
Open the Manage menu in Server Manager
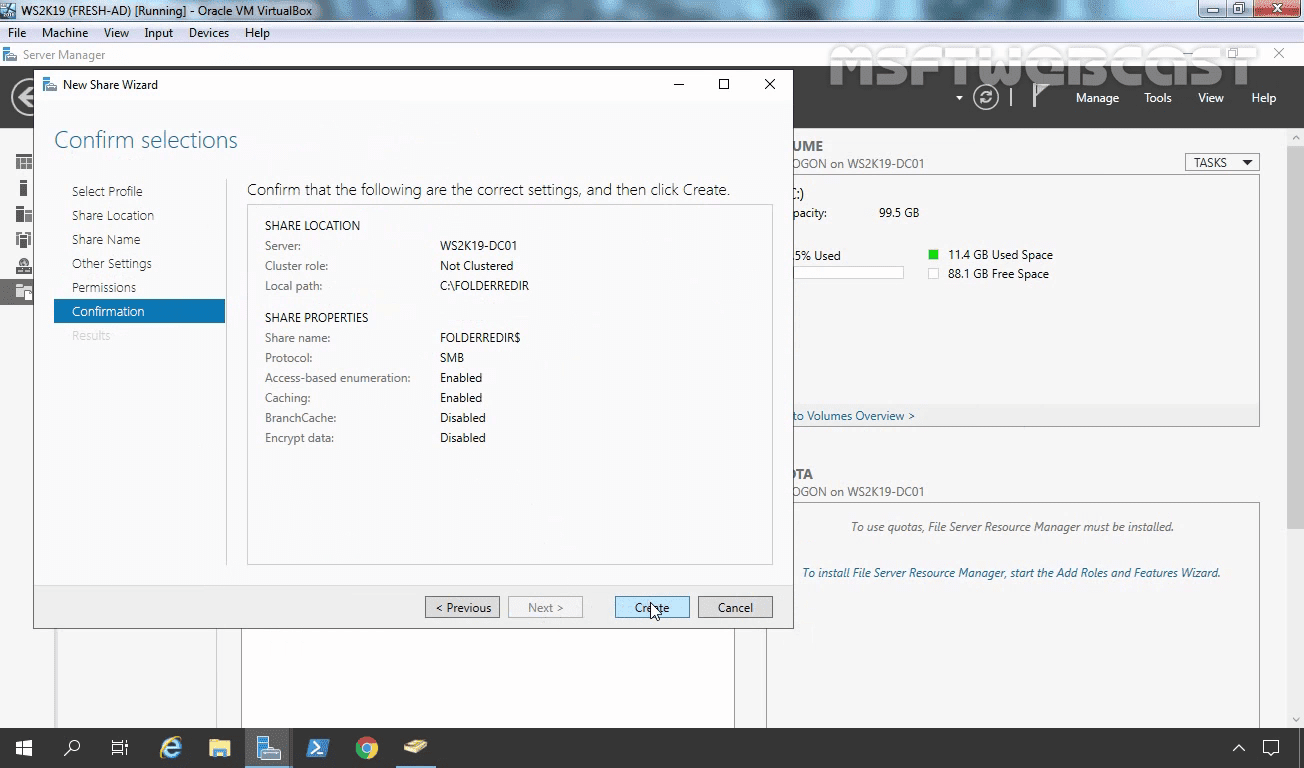(x=1097, y=98)
